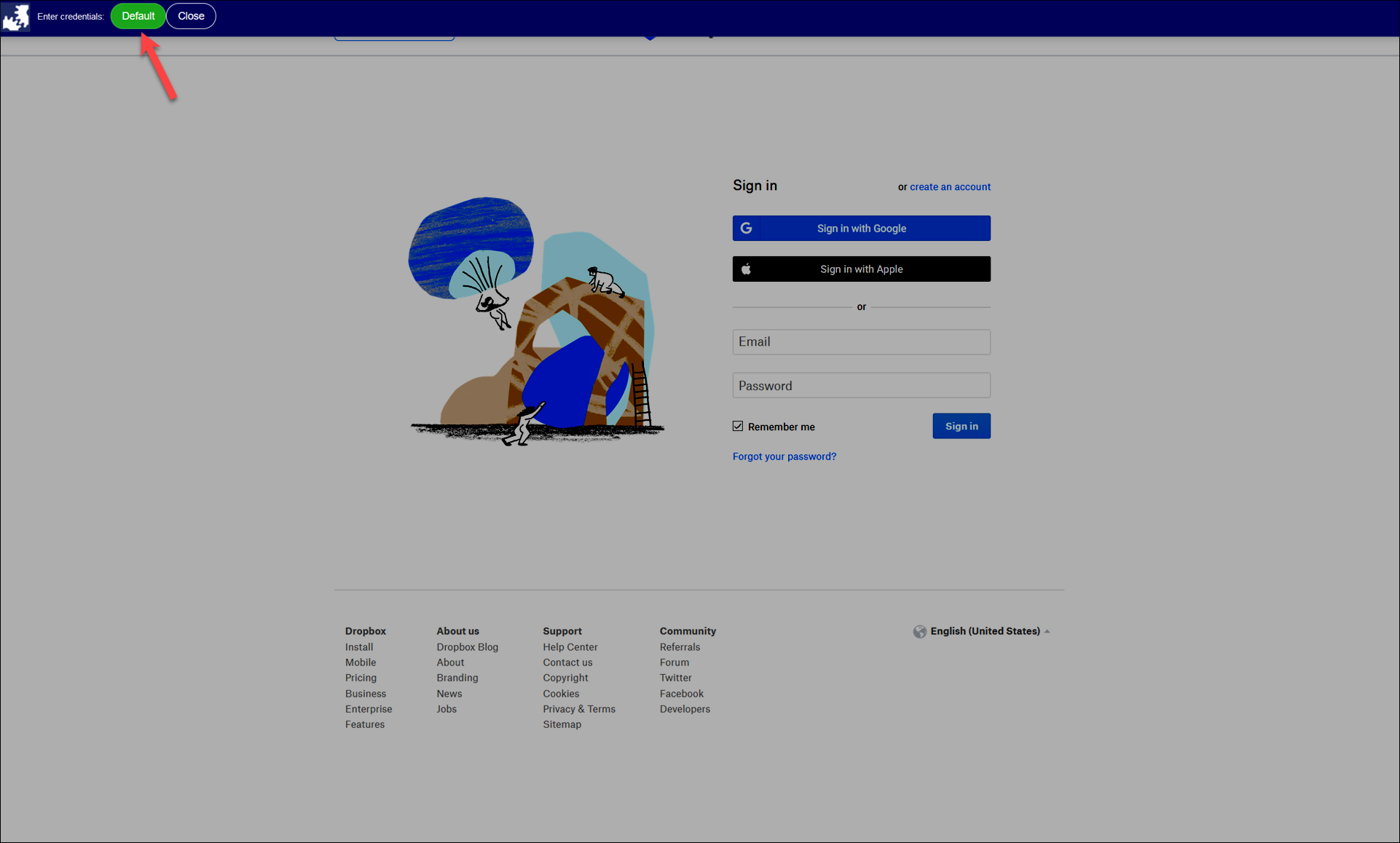Viewport: 1400px width, 843px height.
Task: Click the Support column heading
Action: tap(562, 631)
